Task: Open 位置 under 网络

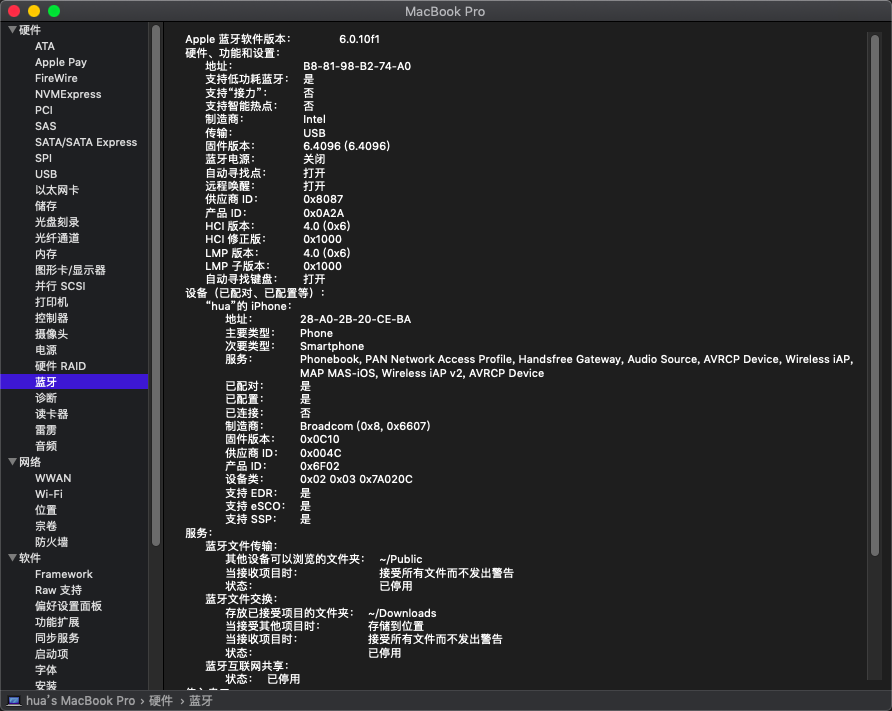Action: click(x=46, y=510)
